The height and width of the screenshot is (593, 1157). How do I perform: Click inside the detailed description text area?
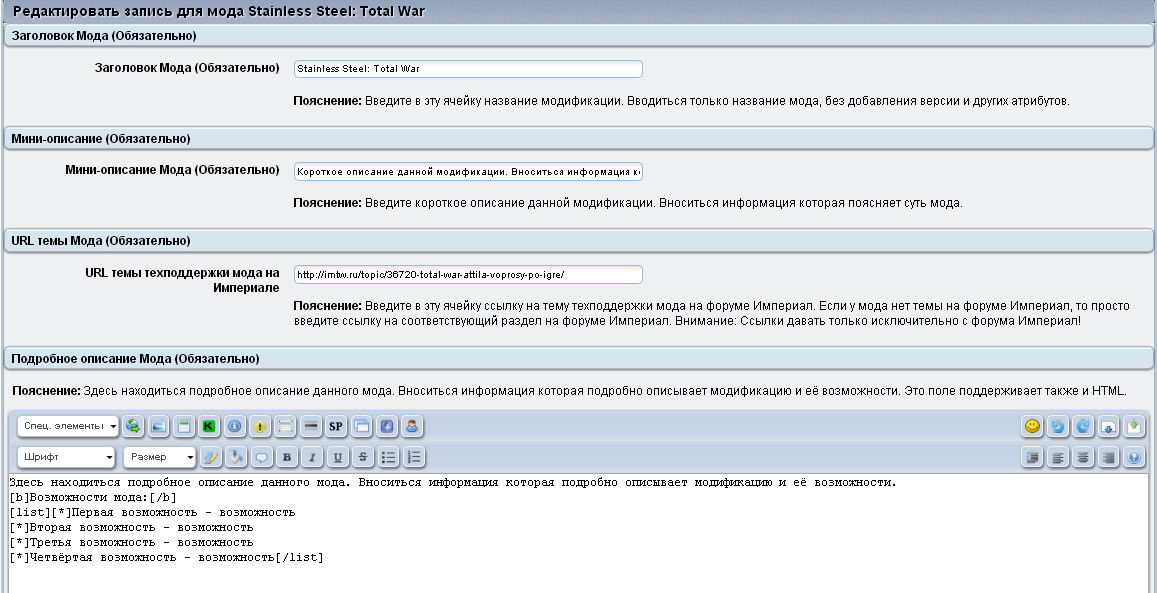pyautogui.click(x=578, y=533)
